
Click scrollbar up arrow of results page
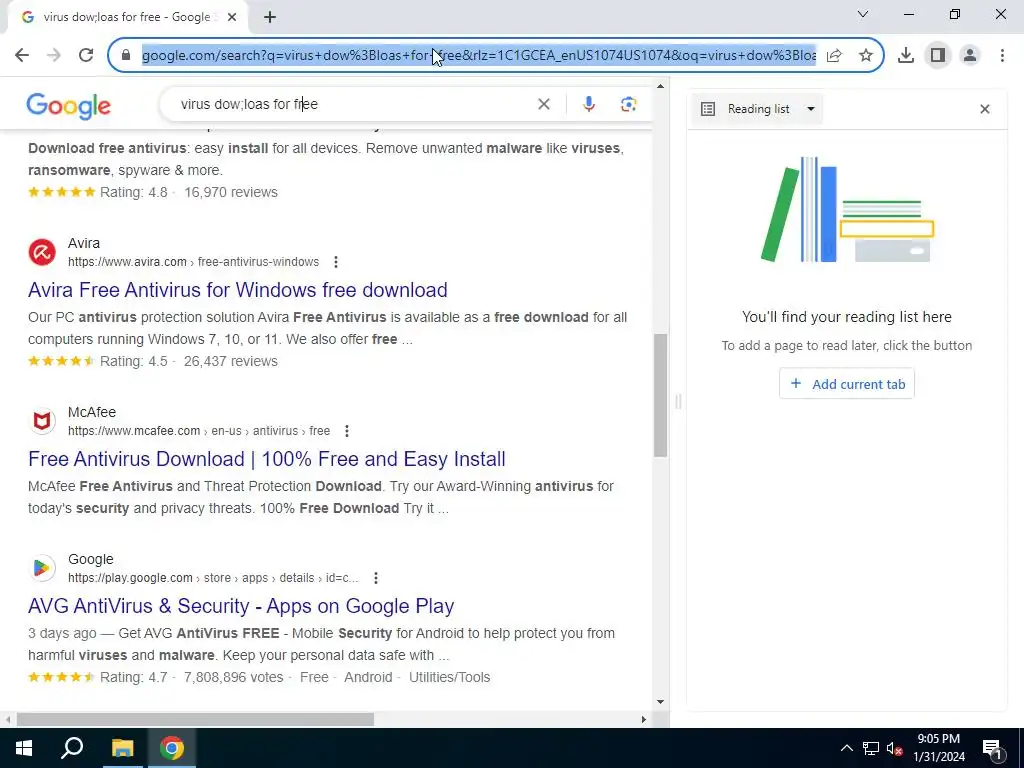click(x=661, y=86)
